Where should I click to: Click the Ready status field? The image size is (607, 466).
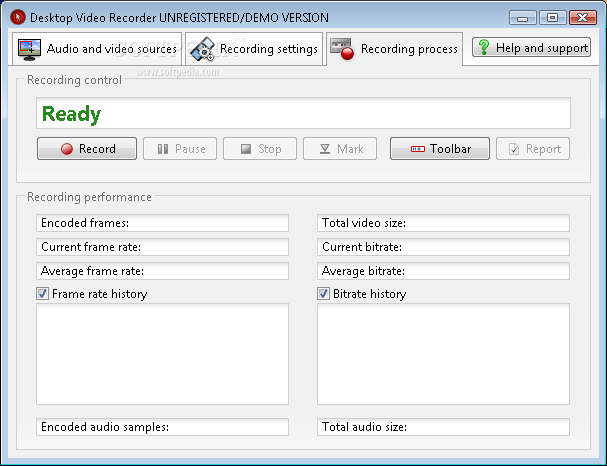click(x=303, y=113)
